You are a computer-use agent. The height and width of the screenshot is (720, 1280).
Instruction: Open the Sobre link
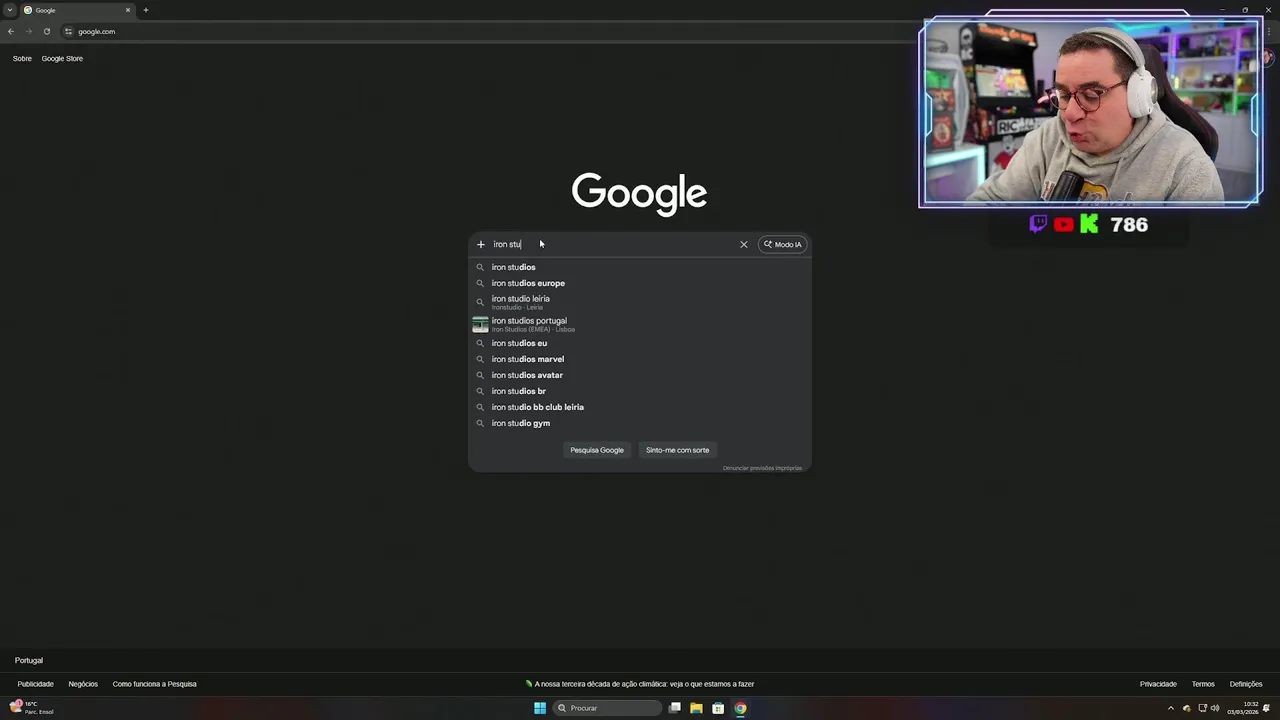pos(22,58)
